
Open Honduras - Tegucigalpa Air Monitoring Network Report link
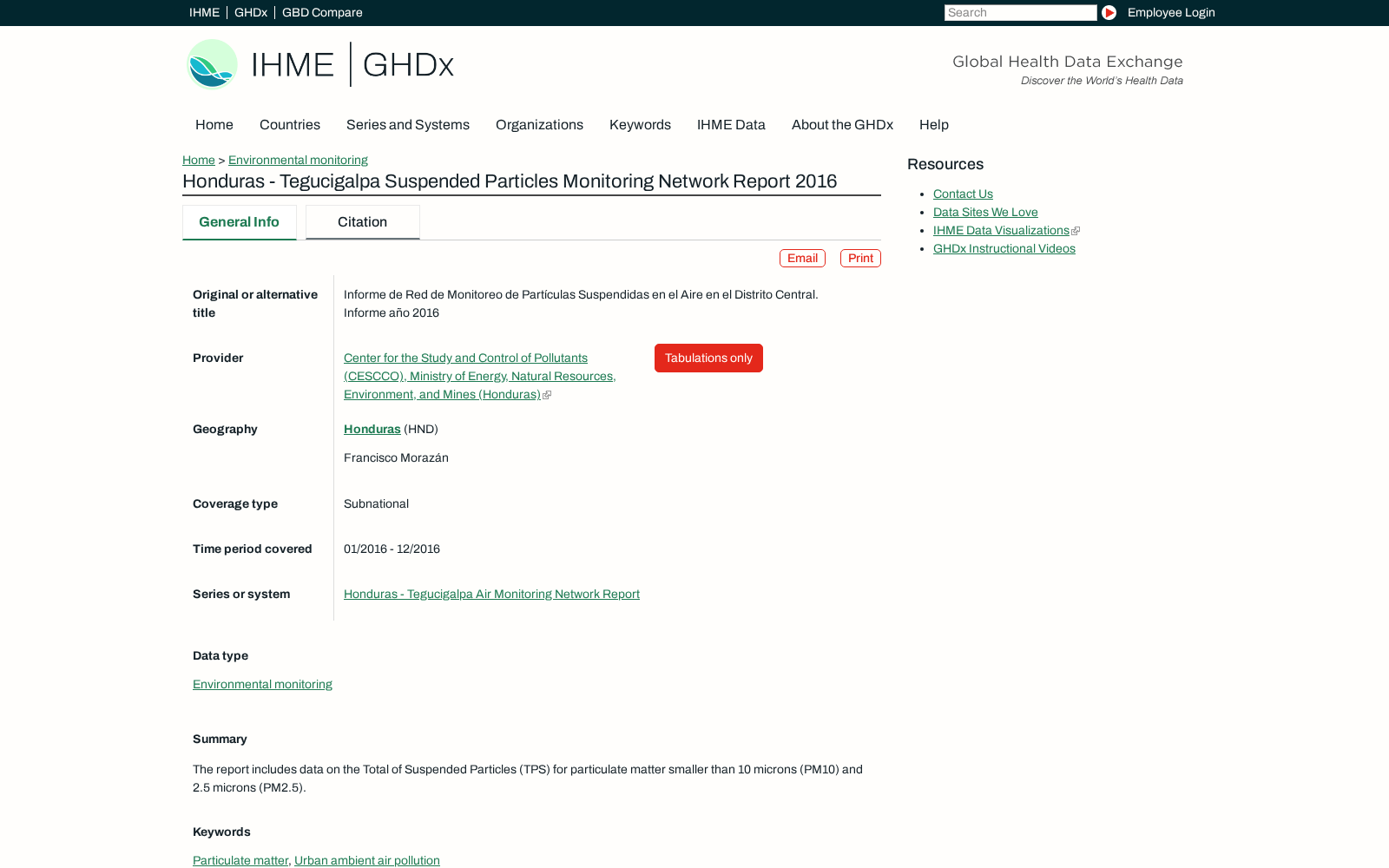click(x=491, y=595)
